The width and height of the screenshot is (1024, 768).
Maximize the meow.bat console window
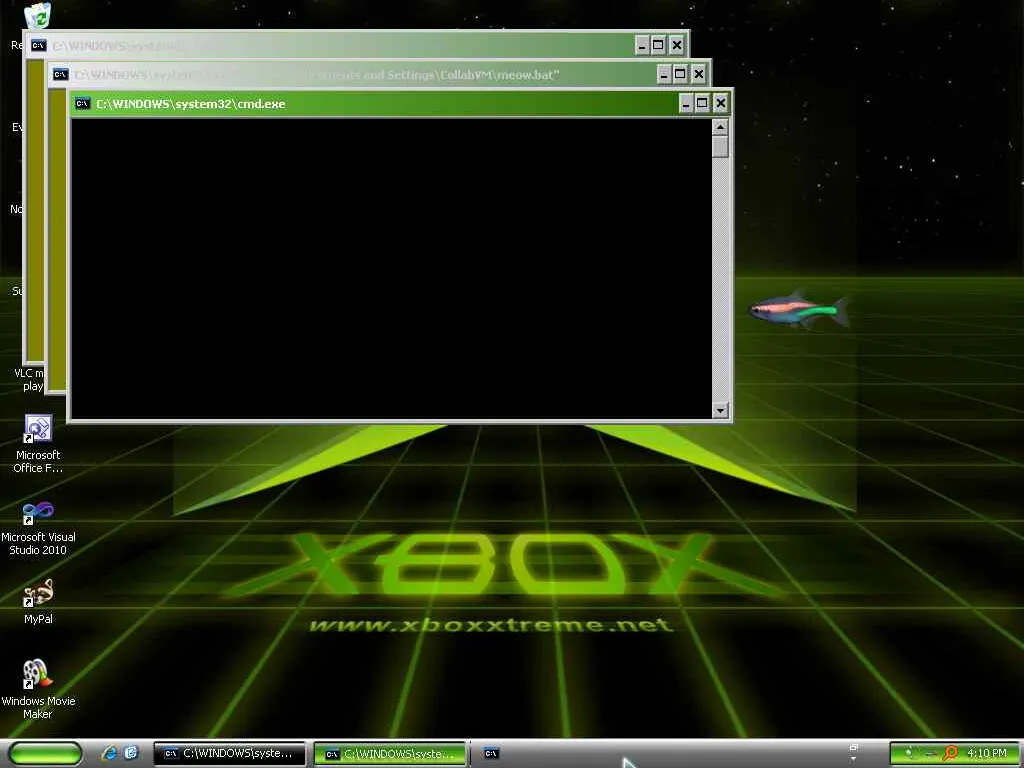click(x=680, y=74)
